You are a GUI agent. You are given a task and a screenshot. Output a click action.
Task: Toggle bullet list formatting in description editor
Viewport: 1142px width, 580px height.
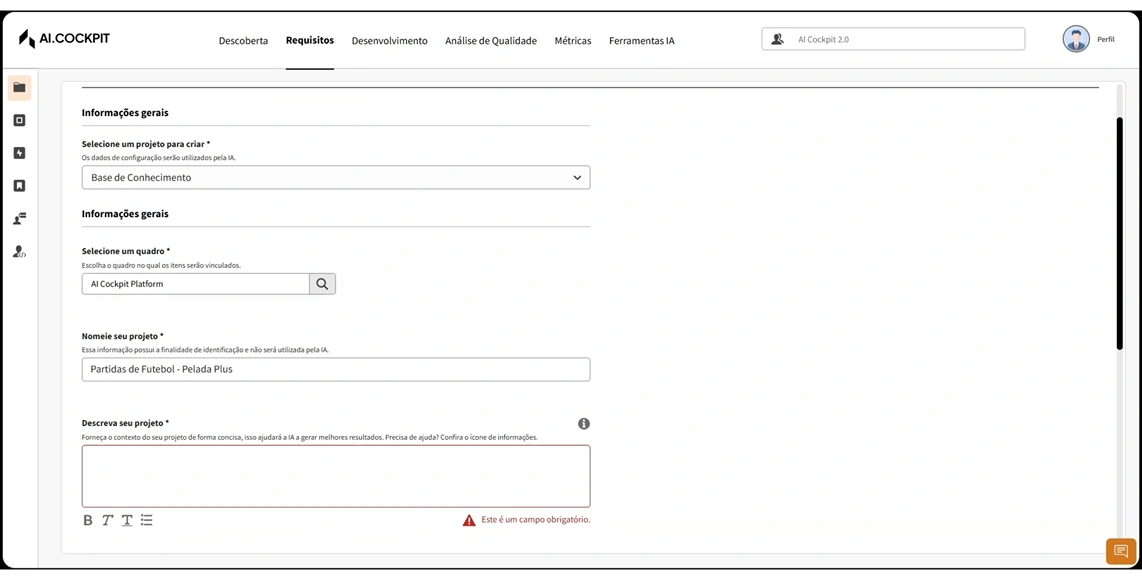[147, 520]
